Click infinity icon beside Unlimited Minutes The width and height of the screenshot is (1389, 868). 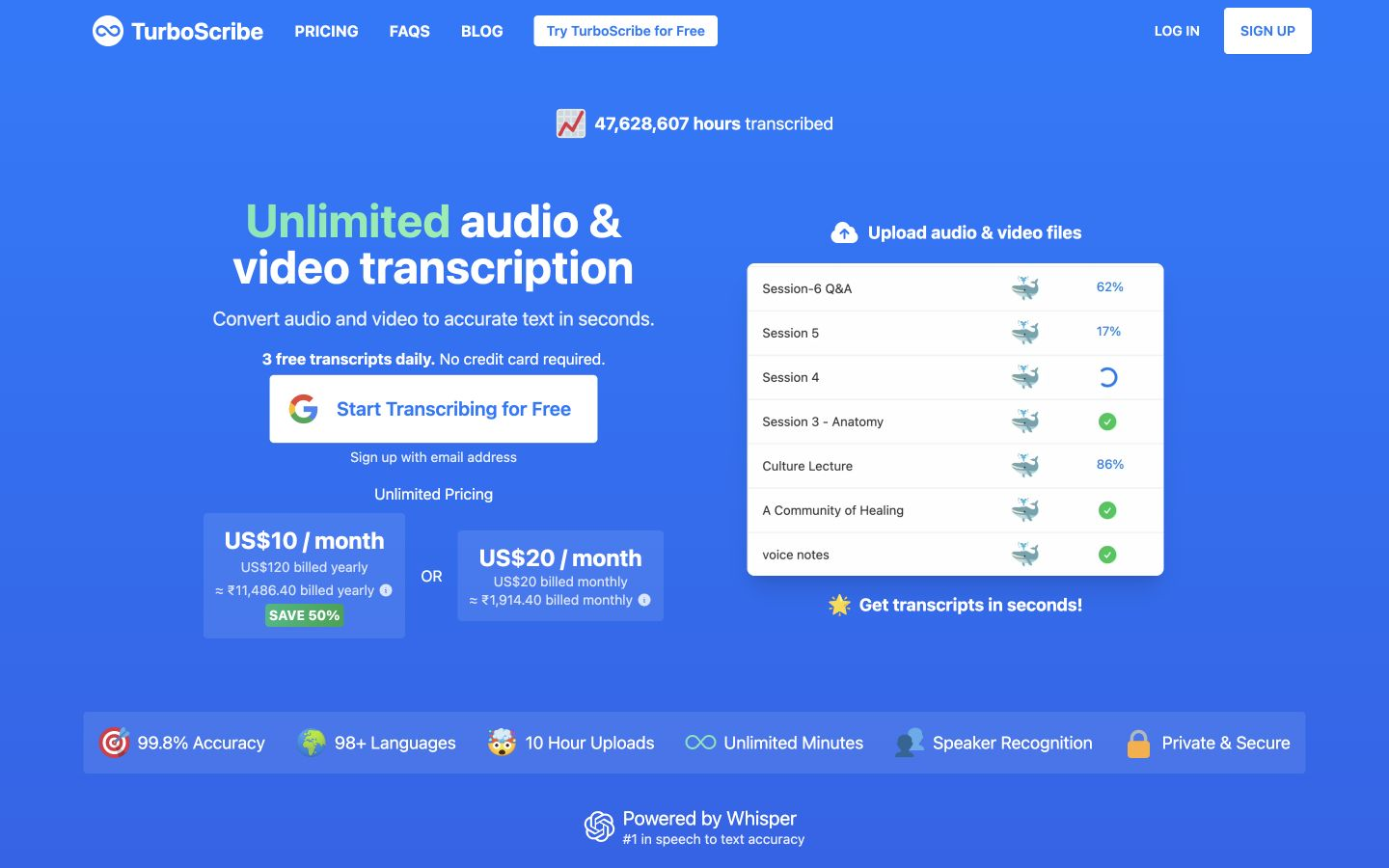click(700, 743)
